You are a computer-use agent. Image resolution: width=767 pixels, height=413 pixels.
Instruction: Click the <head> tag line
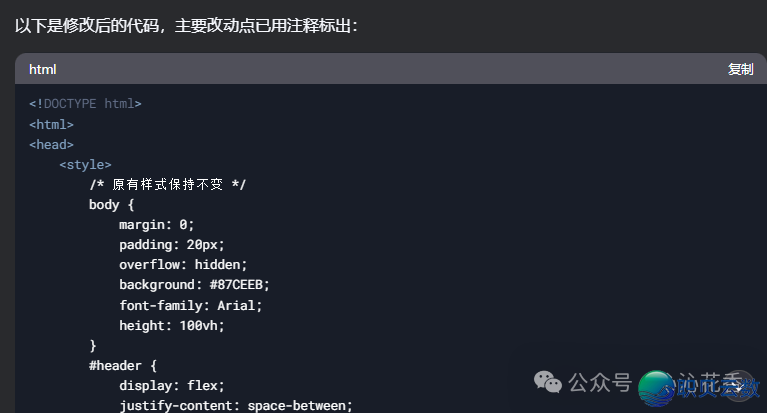51,144
